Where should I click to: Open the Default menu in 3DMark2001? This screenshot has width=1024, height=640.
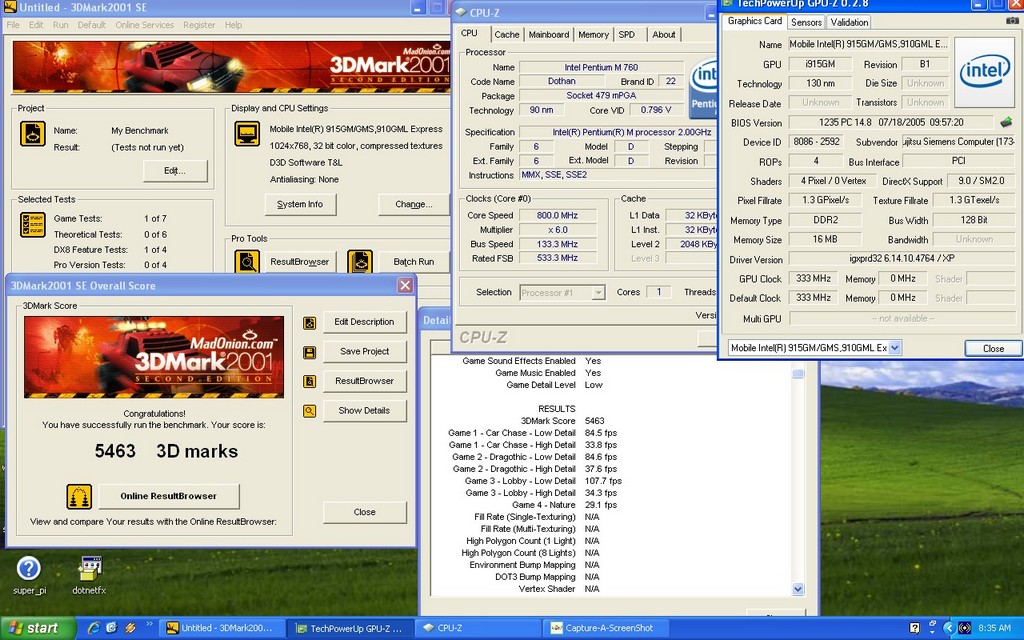91,25
